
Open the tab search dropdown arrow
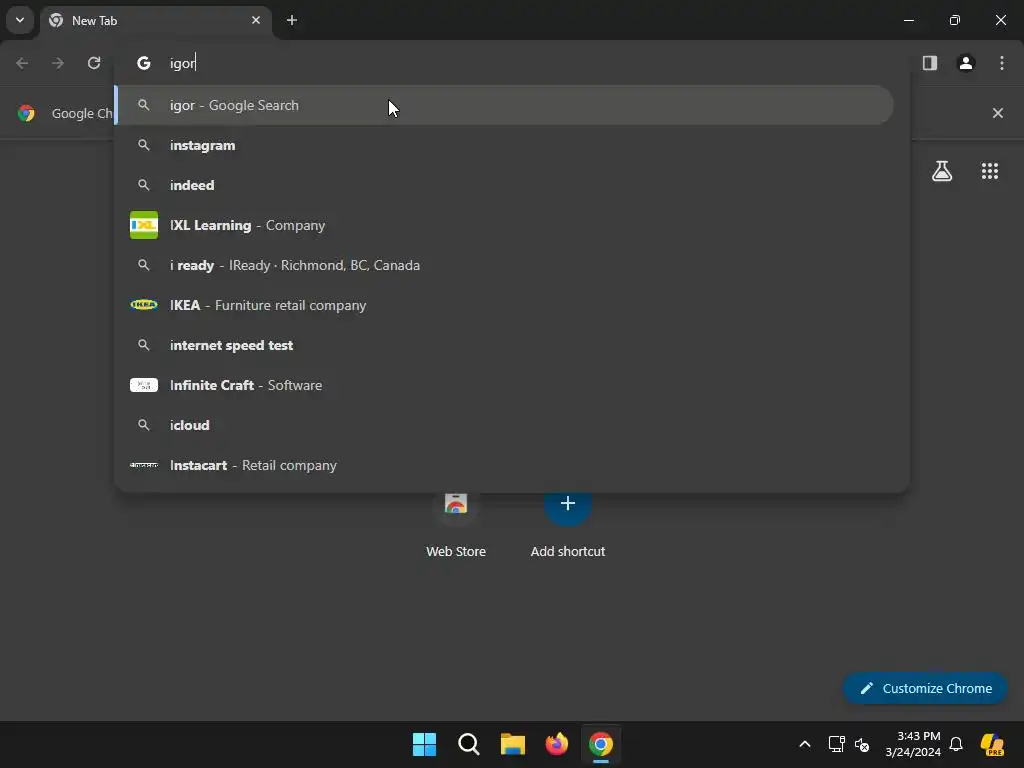[x=20, y=20]
